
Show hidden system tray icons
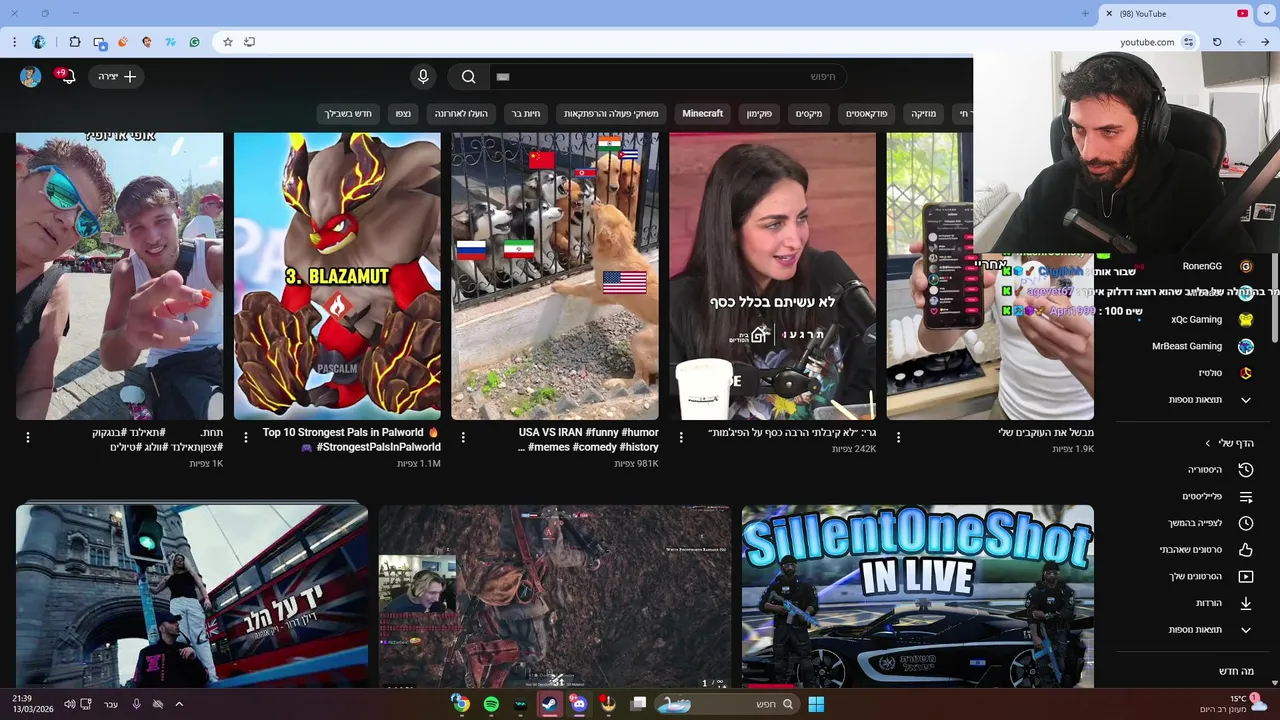coord(179,704)
